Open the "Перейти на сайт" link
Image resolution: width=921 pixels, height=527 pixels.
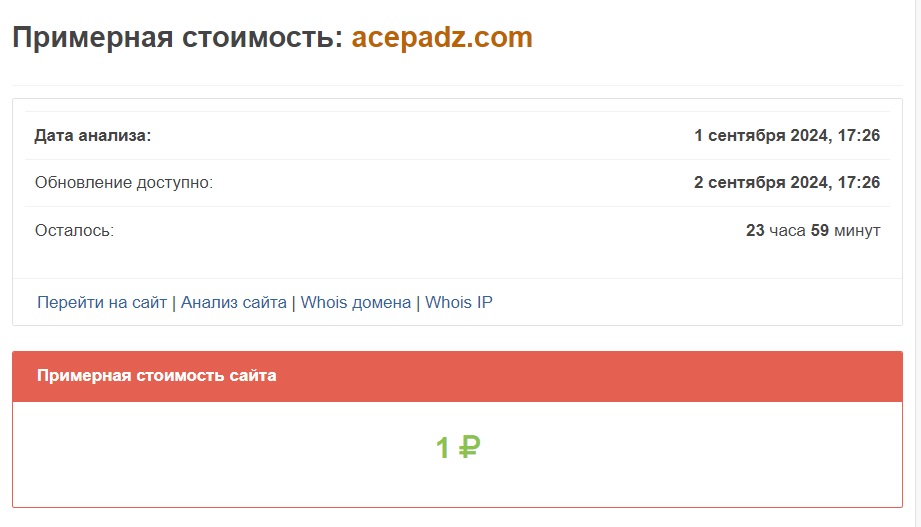(x=102, y=302)
